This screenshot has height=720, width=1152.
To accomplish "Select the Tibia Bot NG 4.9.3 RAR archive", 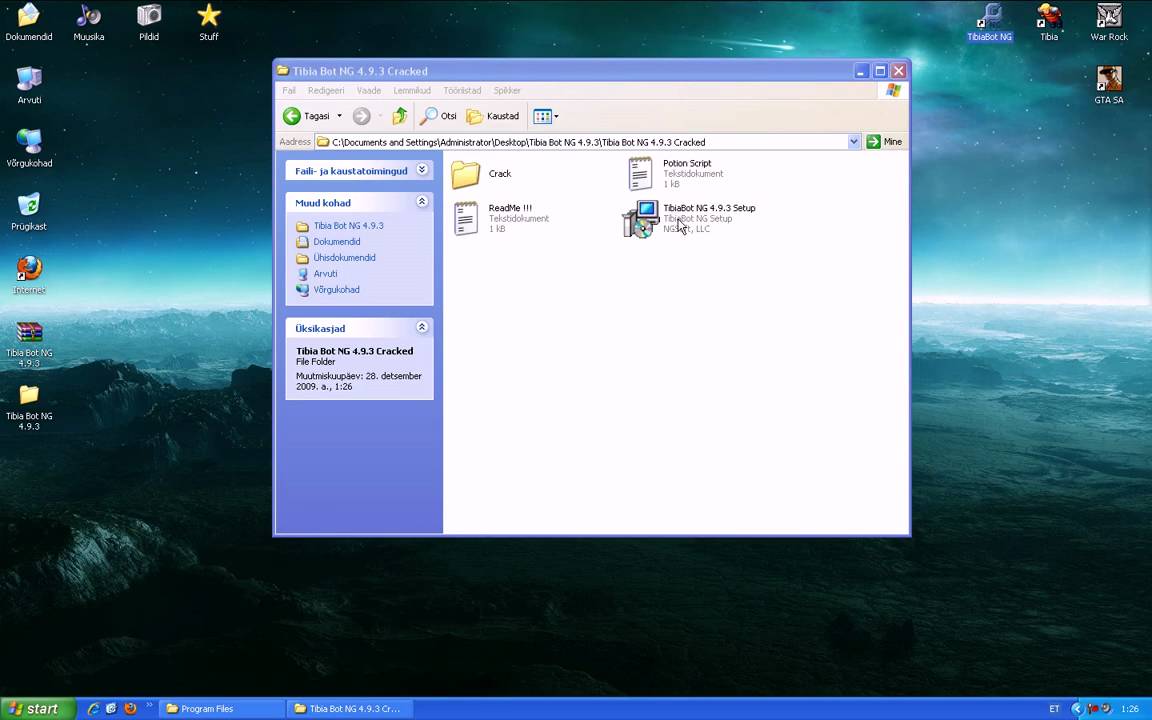I will tap(29, 344).
